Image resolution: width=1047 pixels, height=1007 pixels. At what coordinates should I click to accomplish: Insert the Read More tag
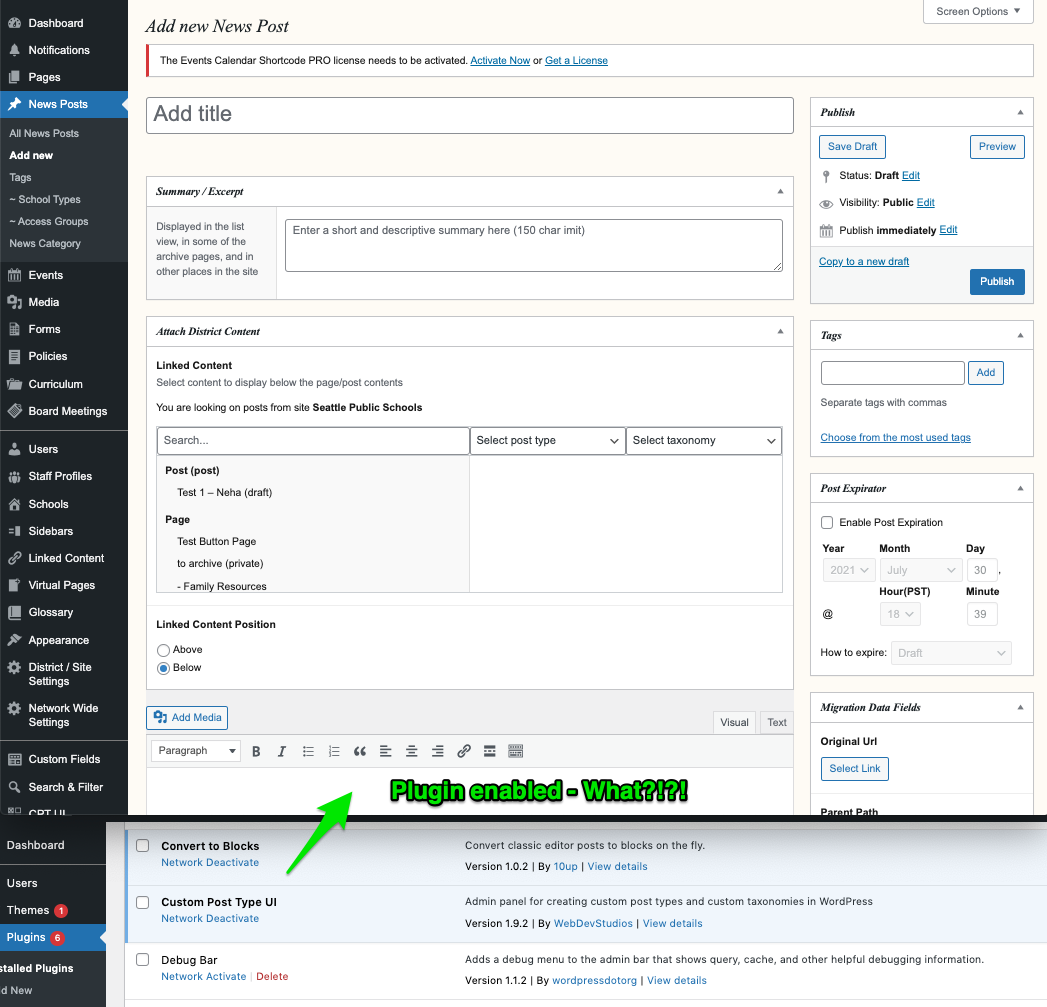(489, 751)
